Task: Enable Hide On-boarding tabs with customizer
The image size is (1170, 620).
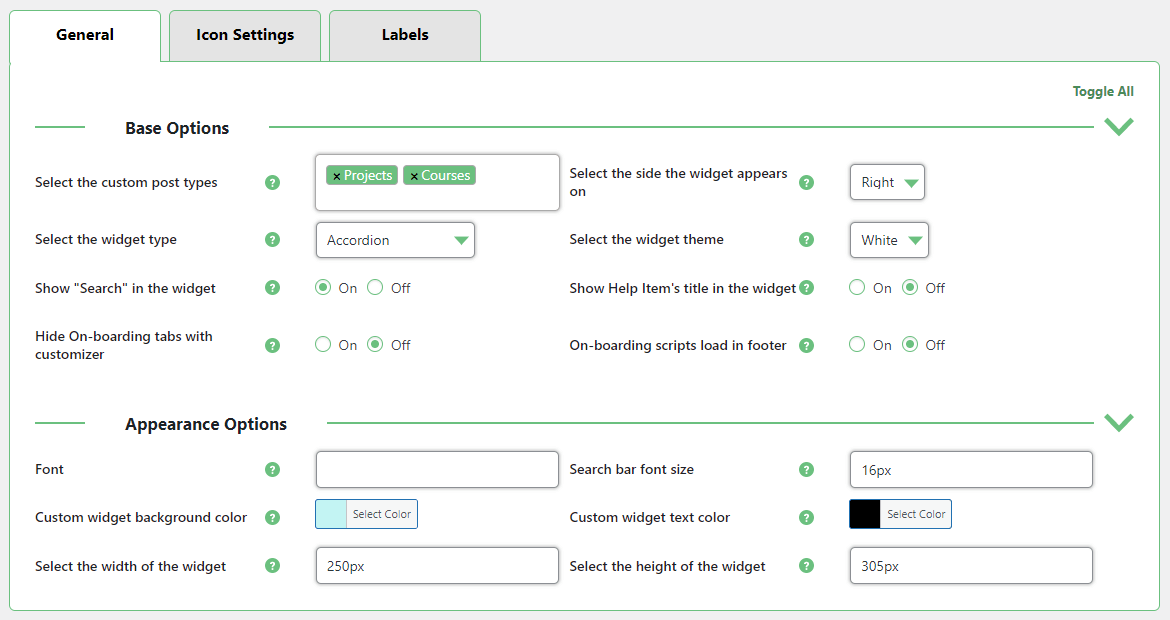Action: pyautogui.click(x=323, y=345)
